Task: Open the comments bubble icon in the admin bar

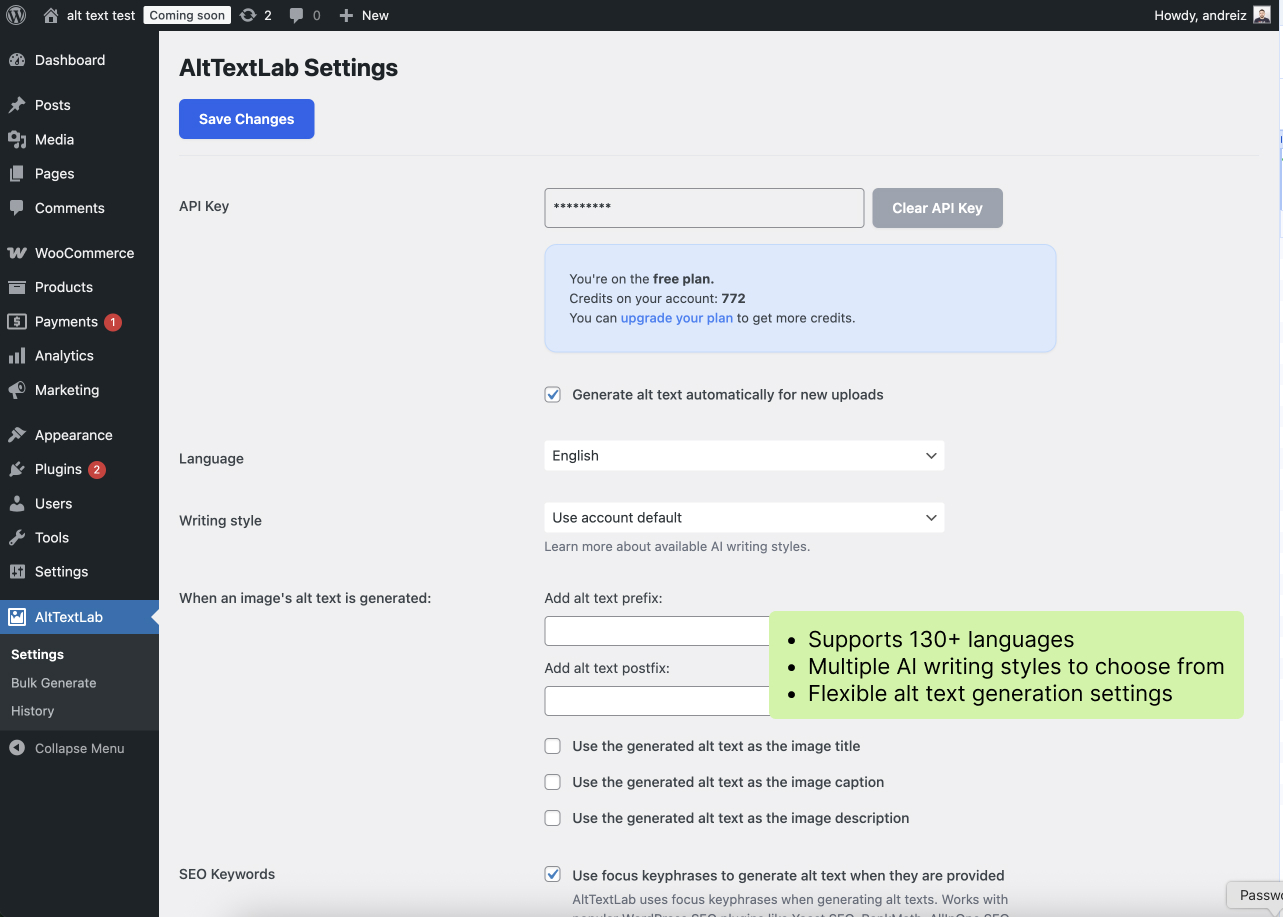Action: pyautogui.click(x=297, y=15)
